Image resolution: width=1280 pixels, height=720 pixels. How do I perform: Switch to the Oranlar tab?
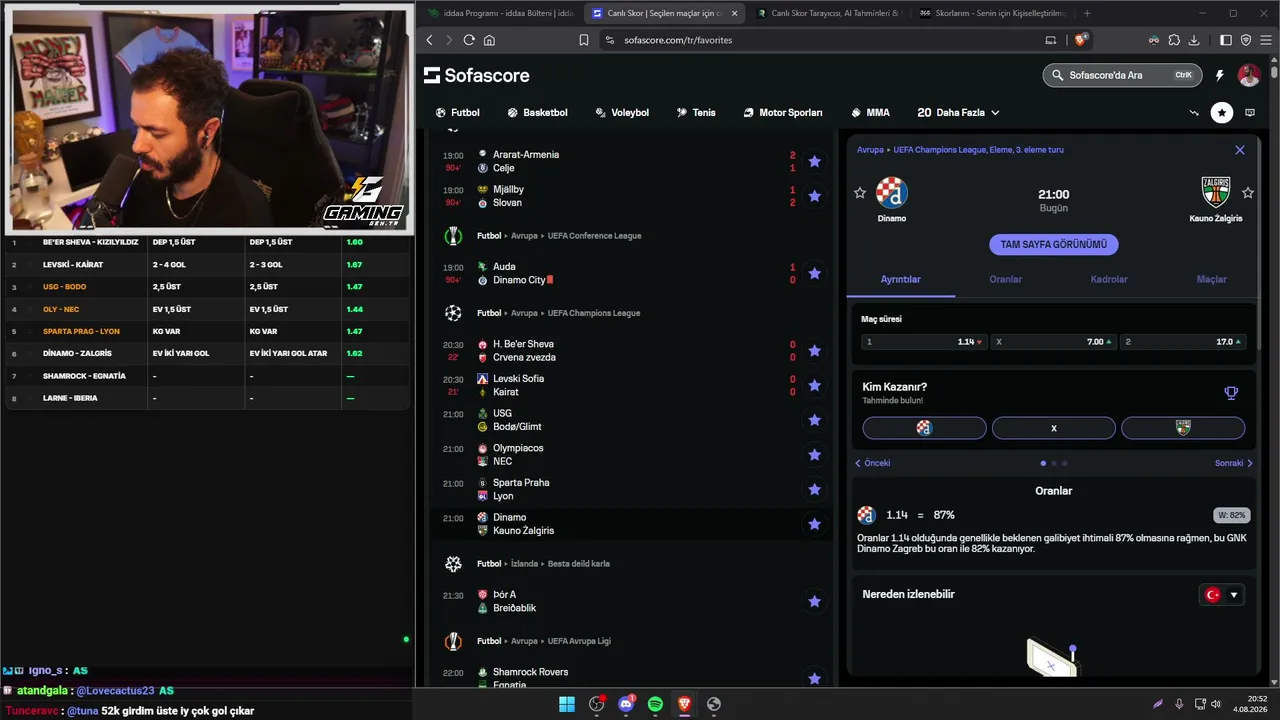[1005, 279]
